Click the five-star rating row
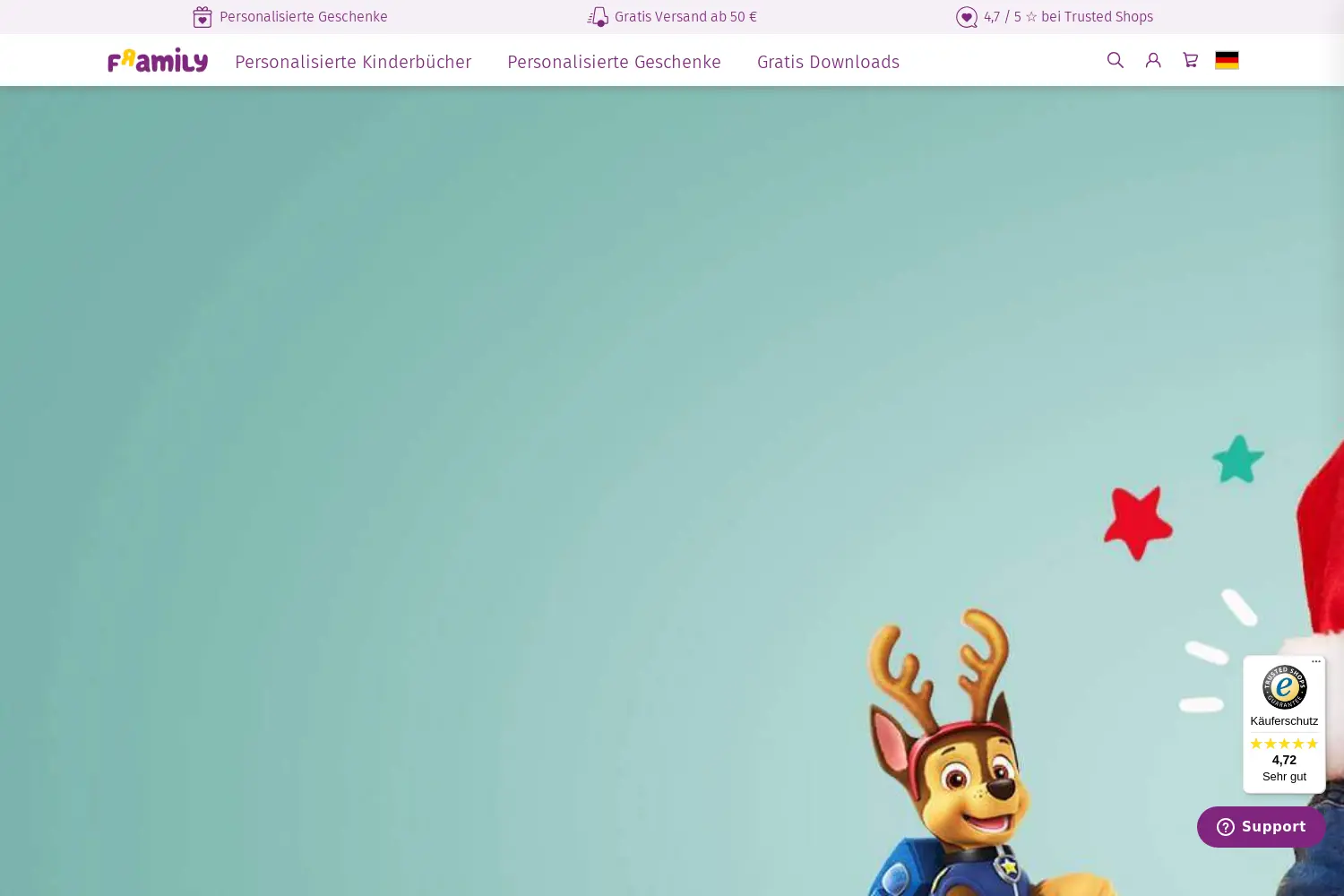Viewport: 1344px width, 896px height. (x=1284, y=744)
